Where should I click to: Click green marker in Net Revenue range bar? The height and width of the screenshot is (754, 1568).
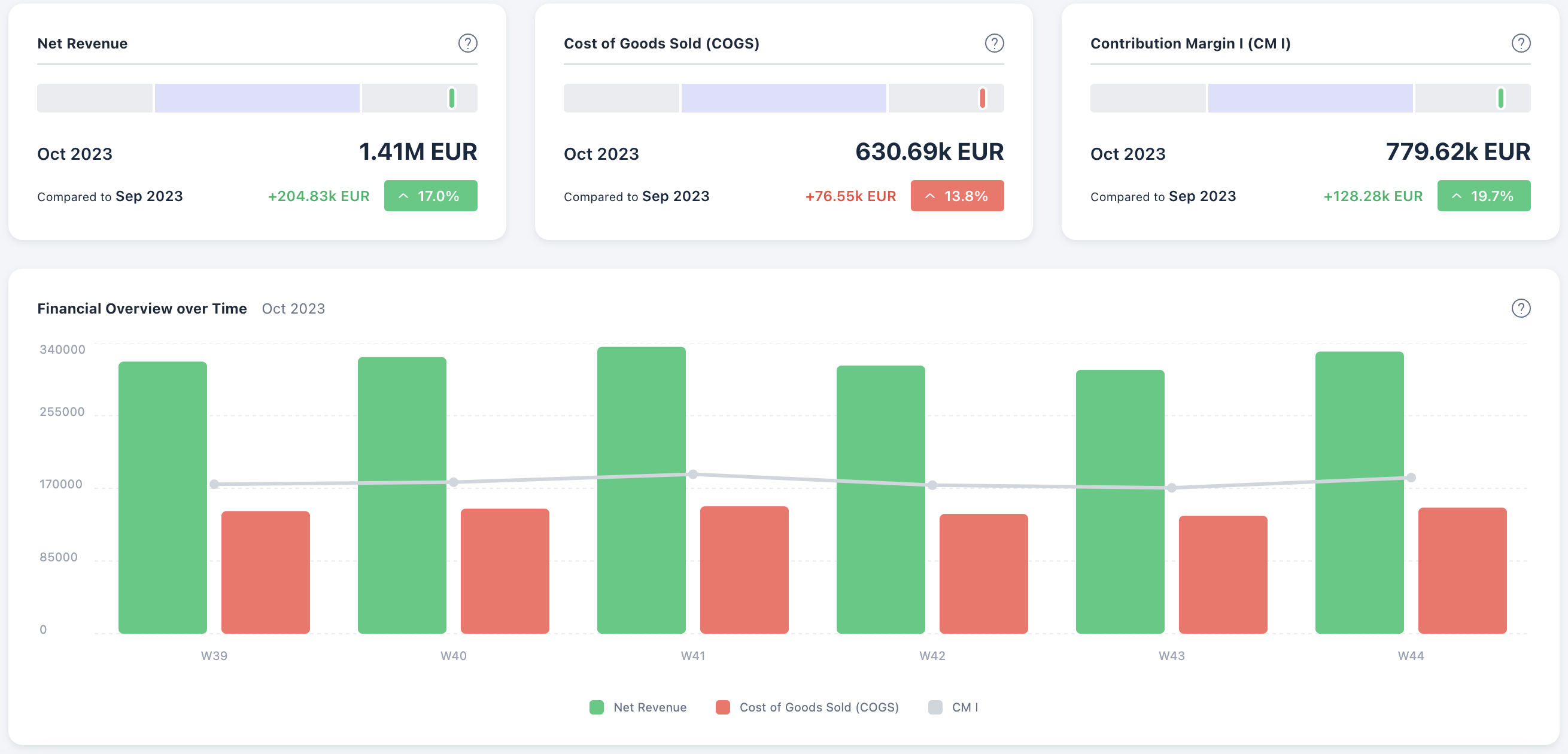pos(452,98)
